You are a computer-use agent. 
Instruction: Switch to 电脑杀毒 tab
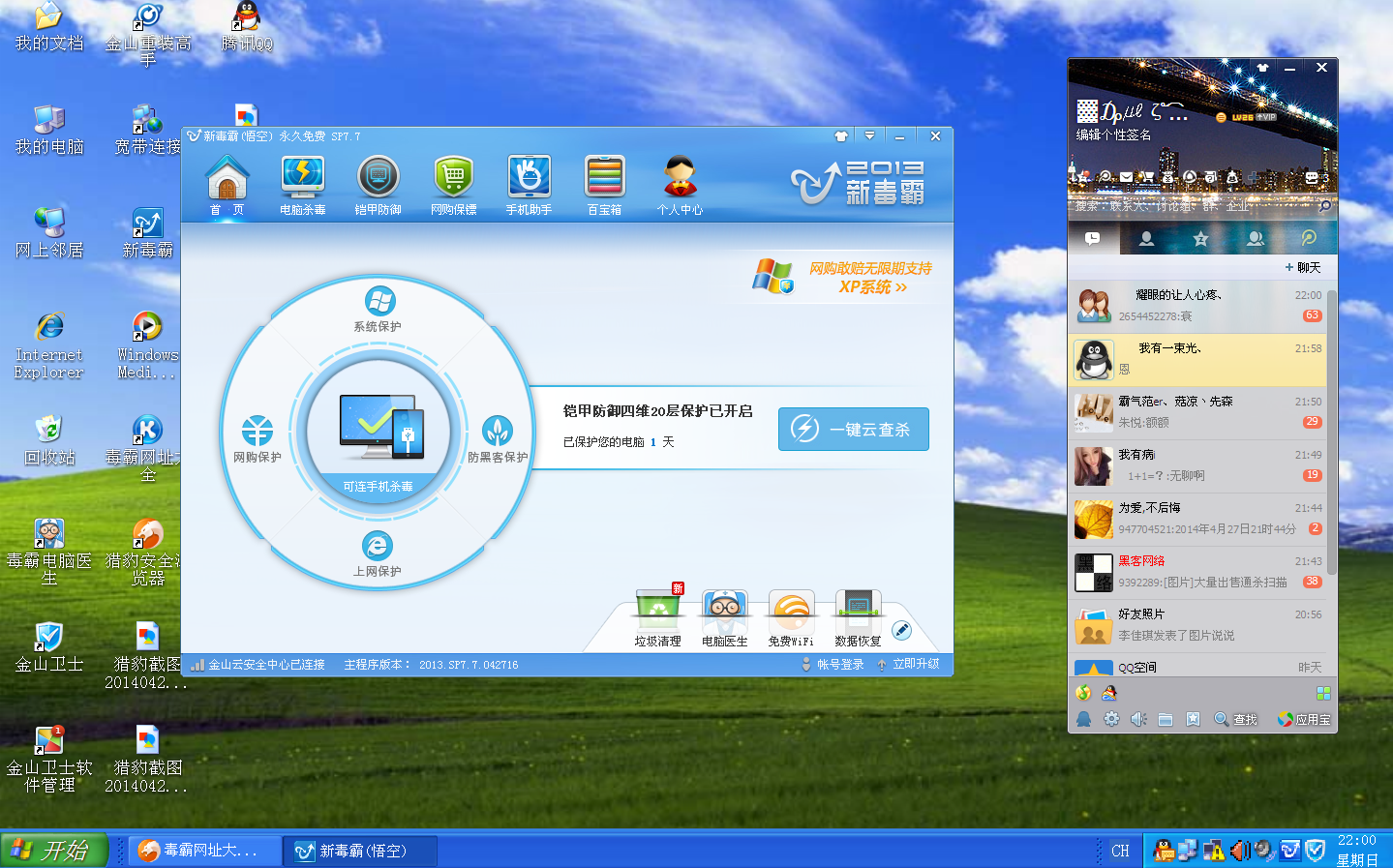point(303,185)
